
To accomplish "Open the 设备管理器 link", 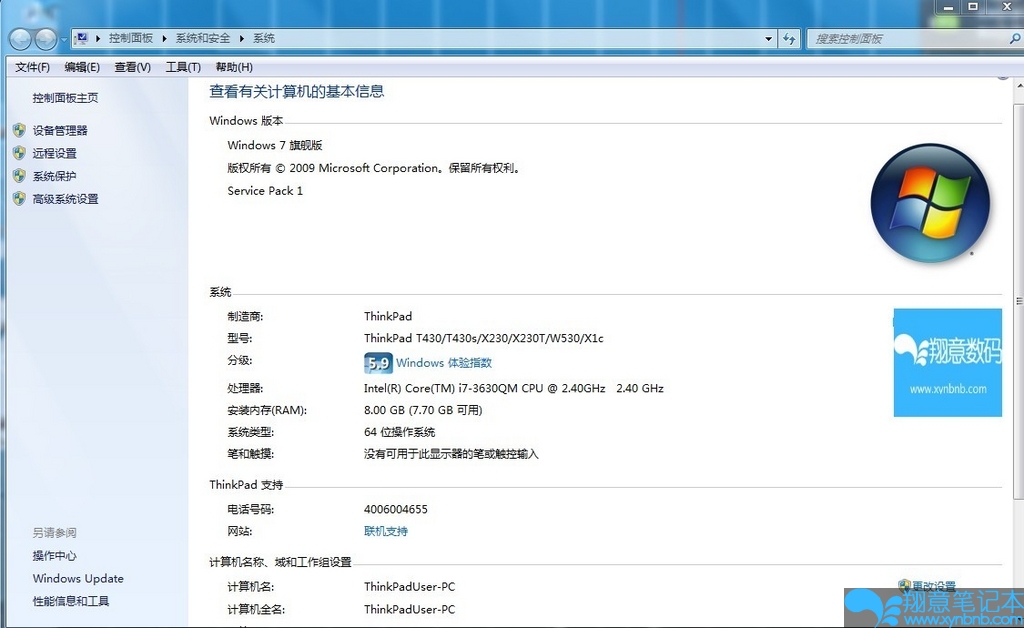I will point(60,131).
